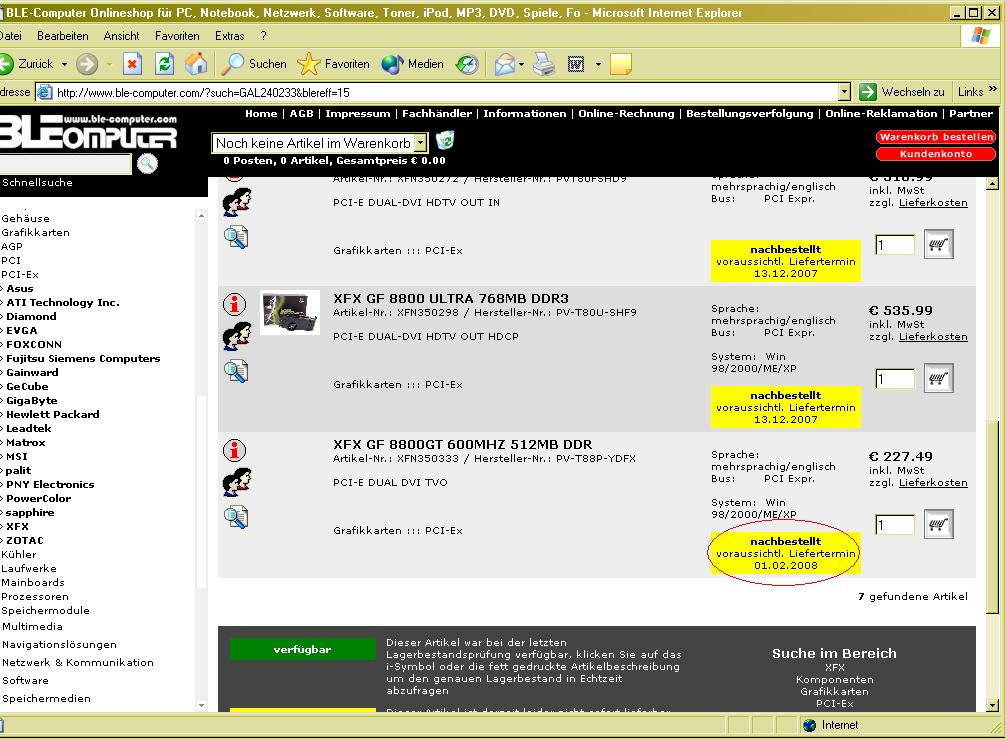Add the HDTV OUT IN item to cart
Viewport: 1005px width, 739px height.
pos(938,244)
